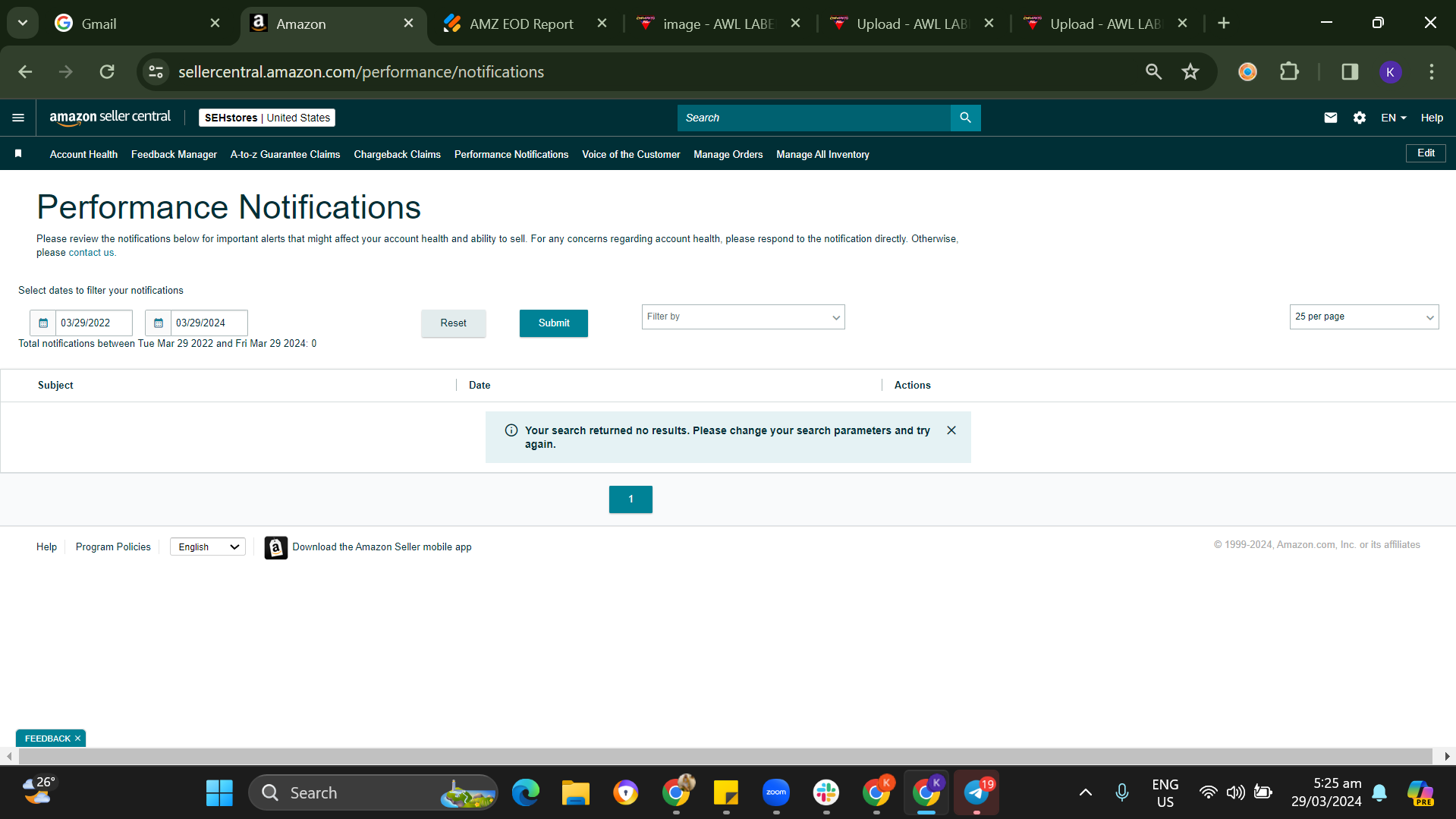
Task: Open the messages envelope icon
Action: coord(1330,118)
